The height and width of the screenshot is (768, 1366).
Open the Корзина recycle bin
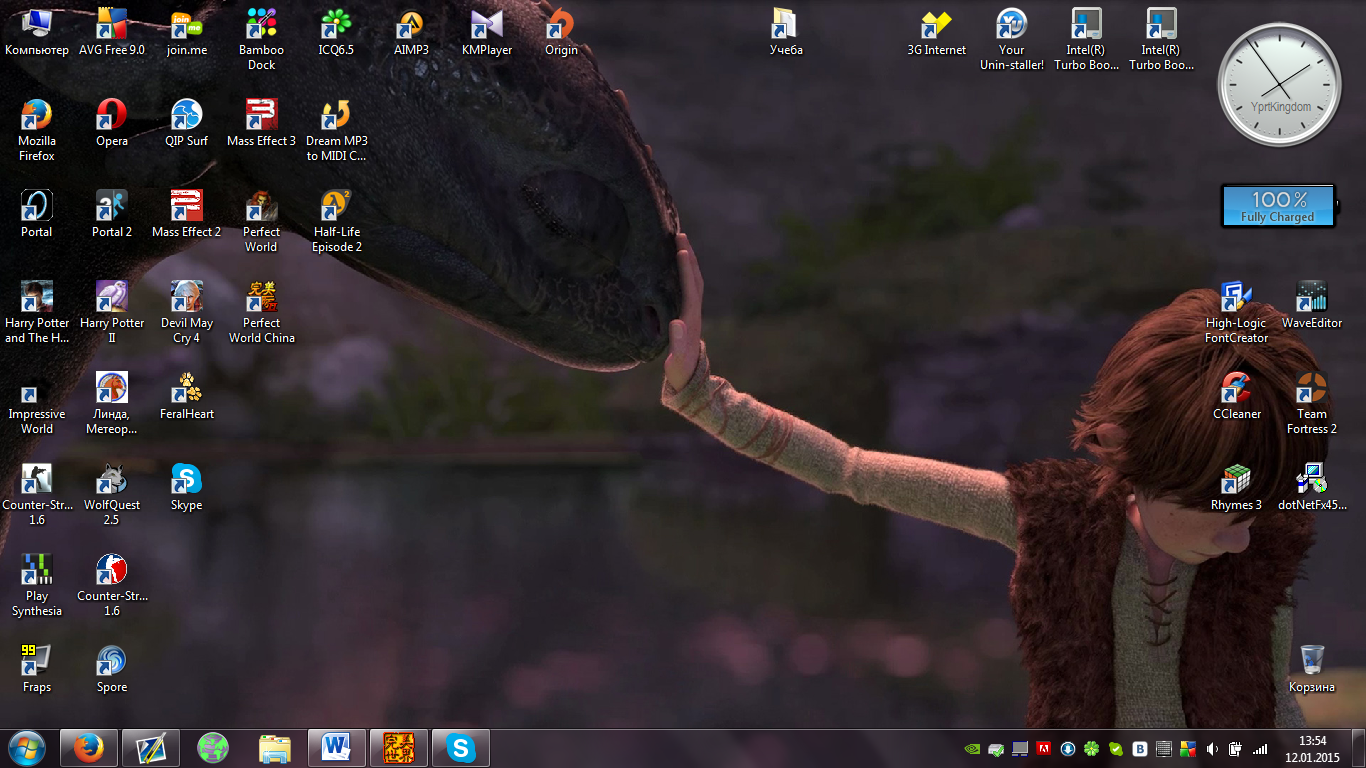point(1311,669)
